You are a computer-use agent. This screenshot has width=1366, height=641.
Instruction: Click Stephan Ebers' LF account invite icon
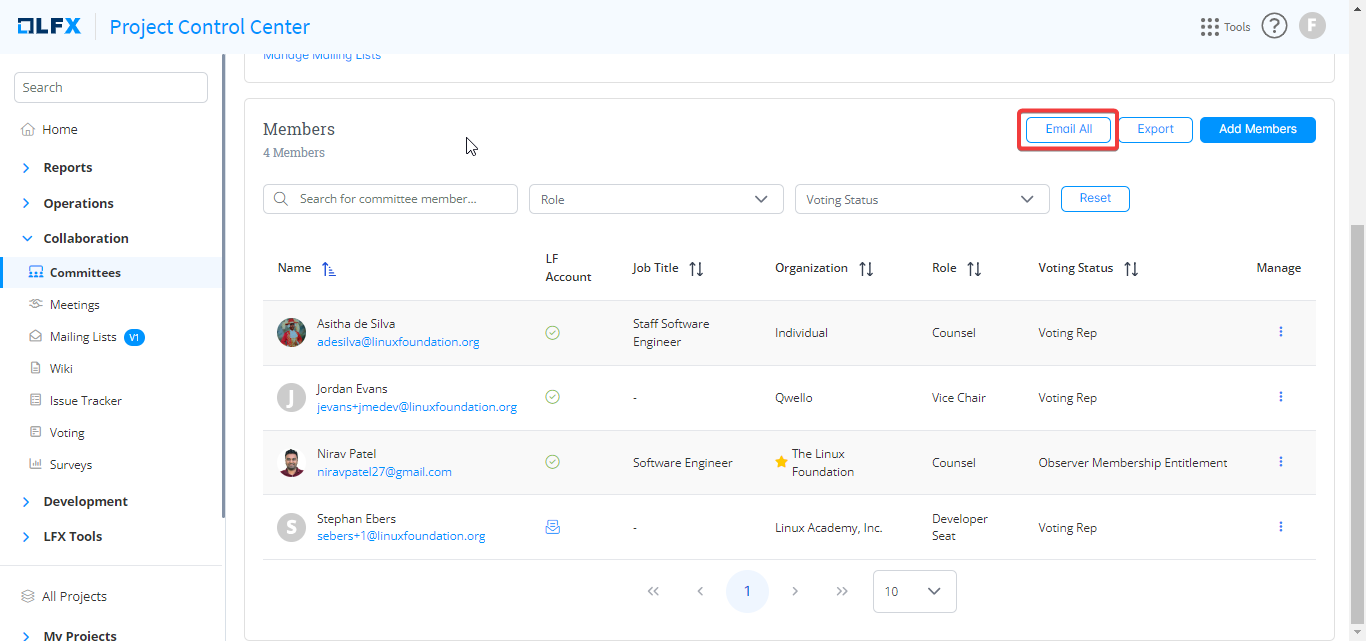(552, 527)
